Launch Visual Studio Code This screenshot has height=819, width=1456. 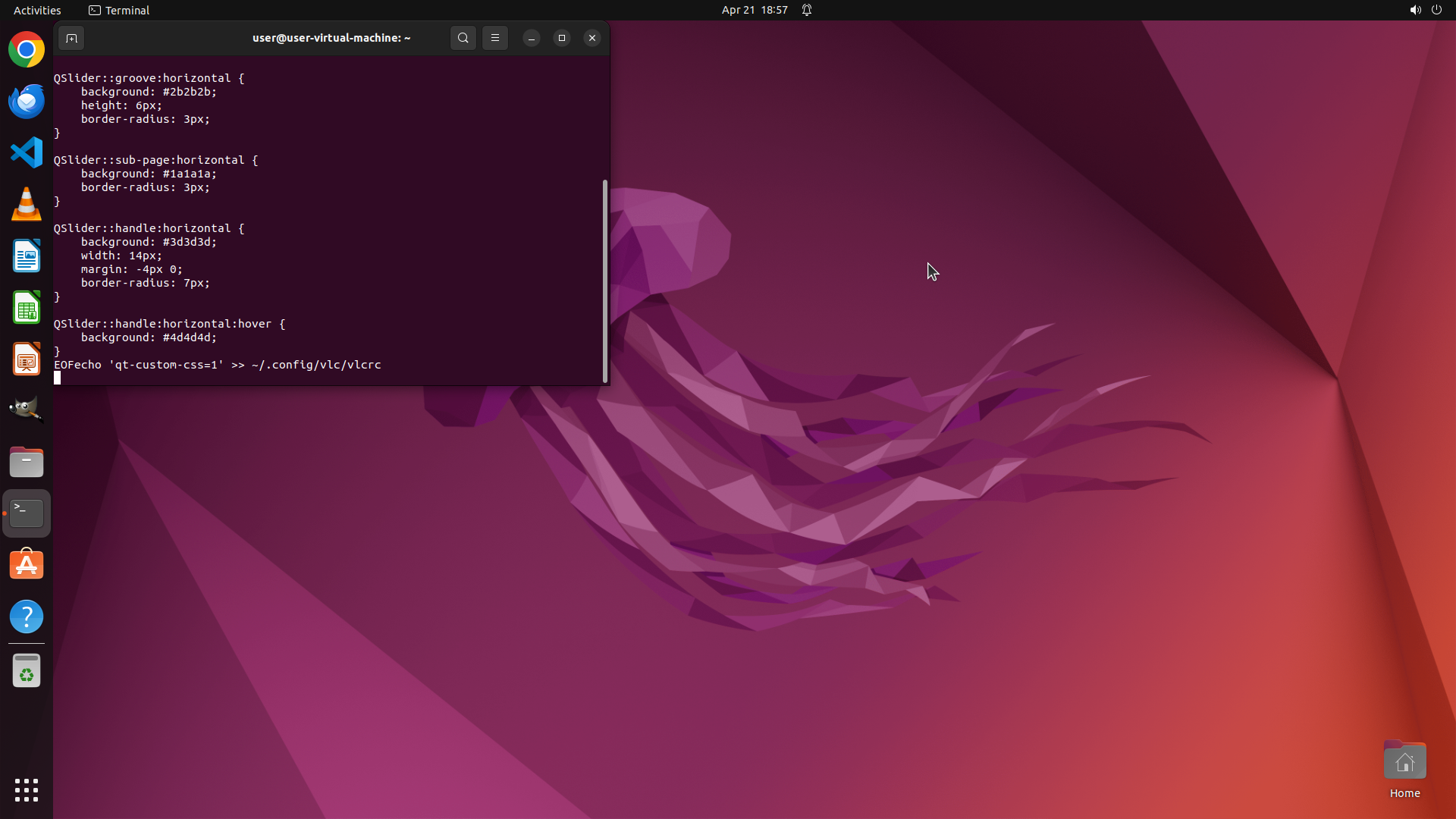[x=27, y=152]
